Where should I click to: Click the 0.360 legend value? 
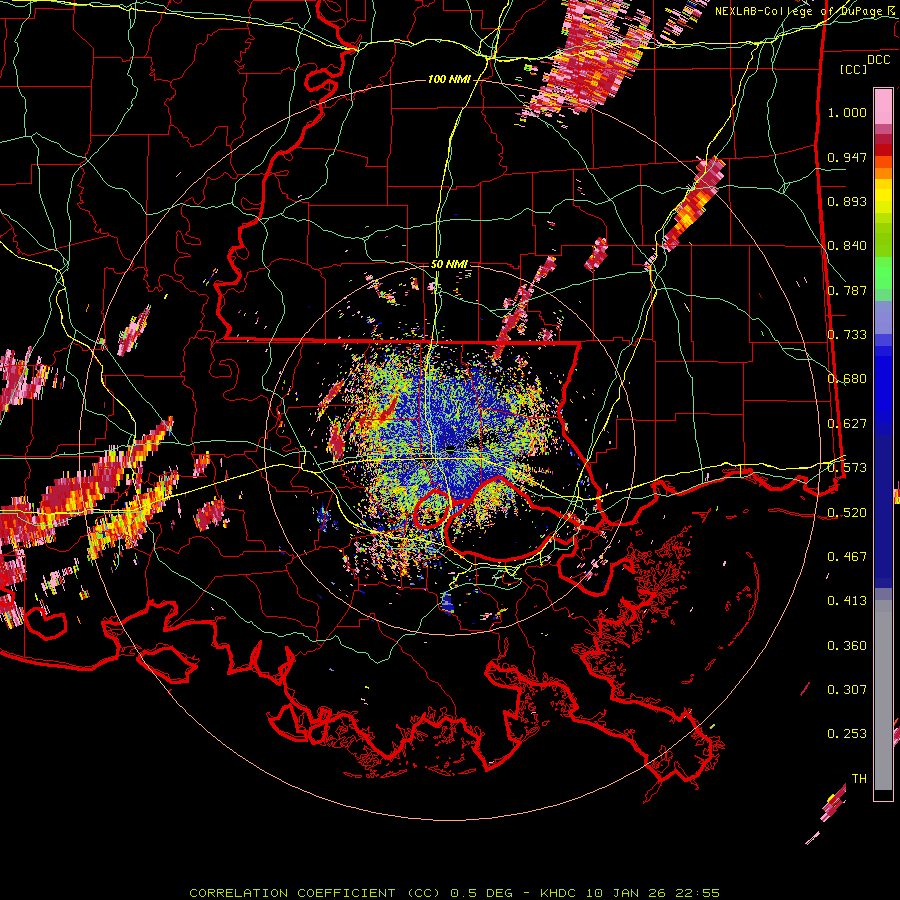847,646
